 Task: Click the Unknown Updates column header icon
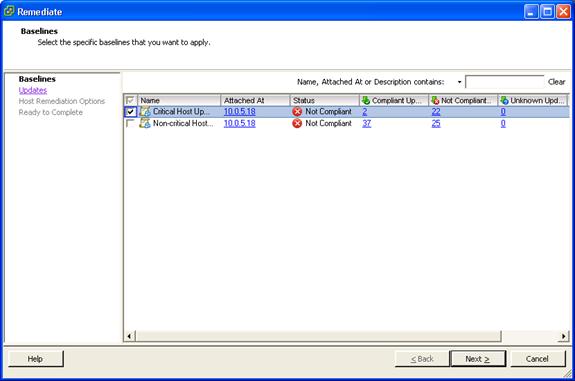tap(504, 100)
